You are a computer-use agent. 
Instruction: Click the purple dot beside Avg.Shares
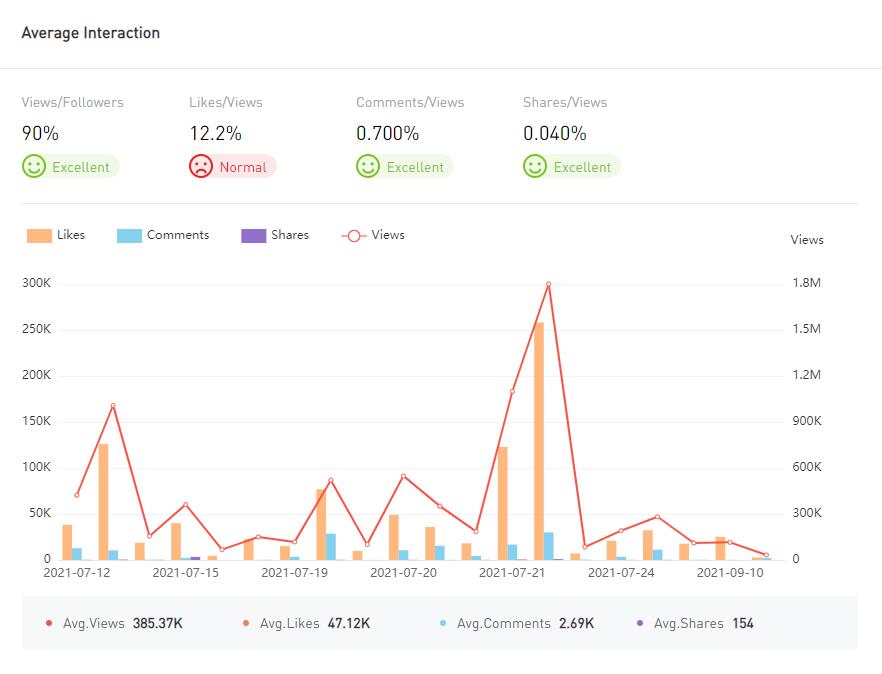coord(640,624)
